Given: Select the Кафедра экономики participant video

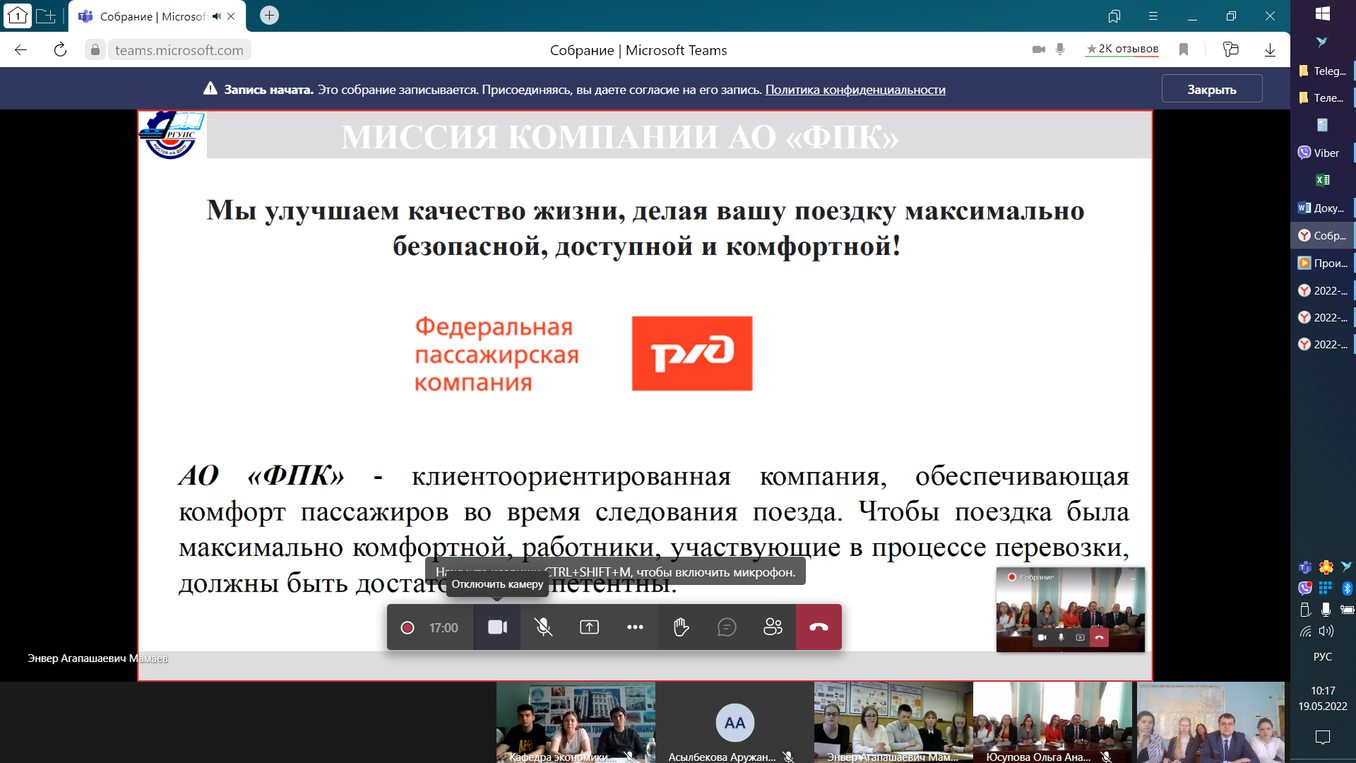Looking at the screenshot, I should coord(576,723).
